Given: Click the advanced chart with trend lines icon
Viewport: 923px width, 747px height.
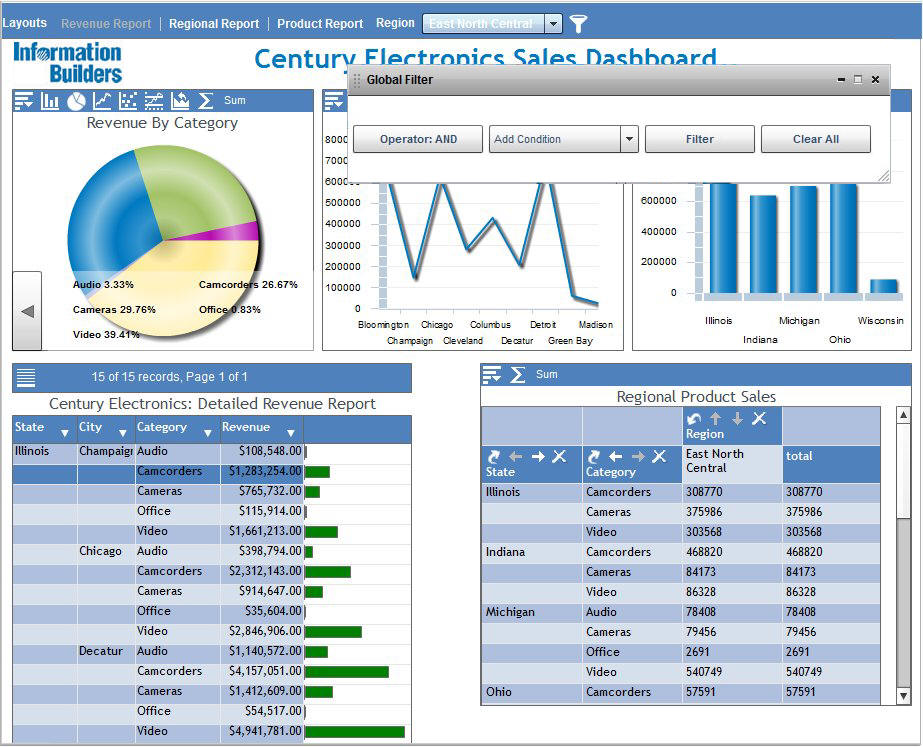Looking at the screenshot, I should 154,101.
